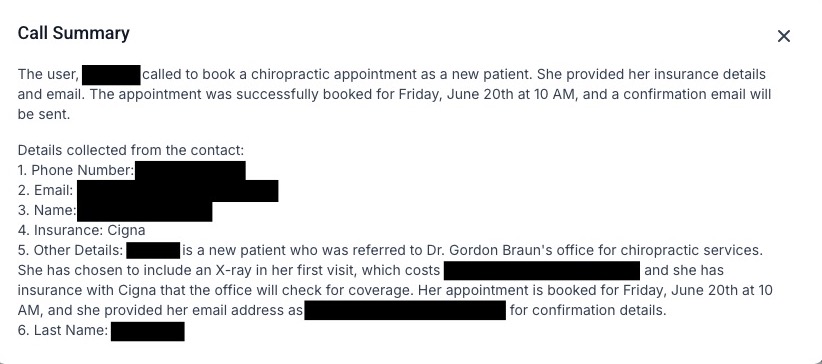Click redacted email before "for confirmation details"
Viewport: 822px width, 364px height.
point(405,310)
